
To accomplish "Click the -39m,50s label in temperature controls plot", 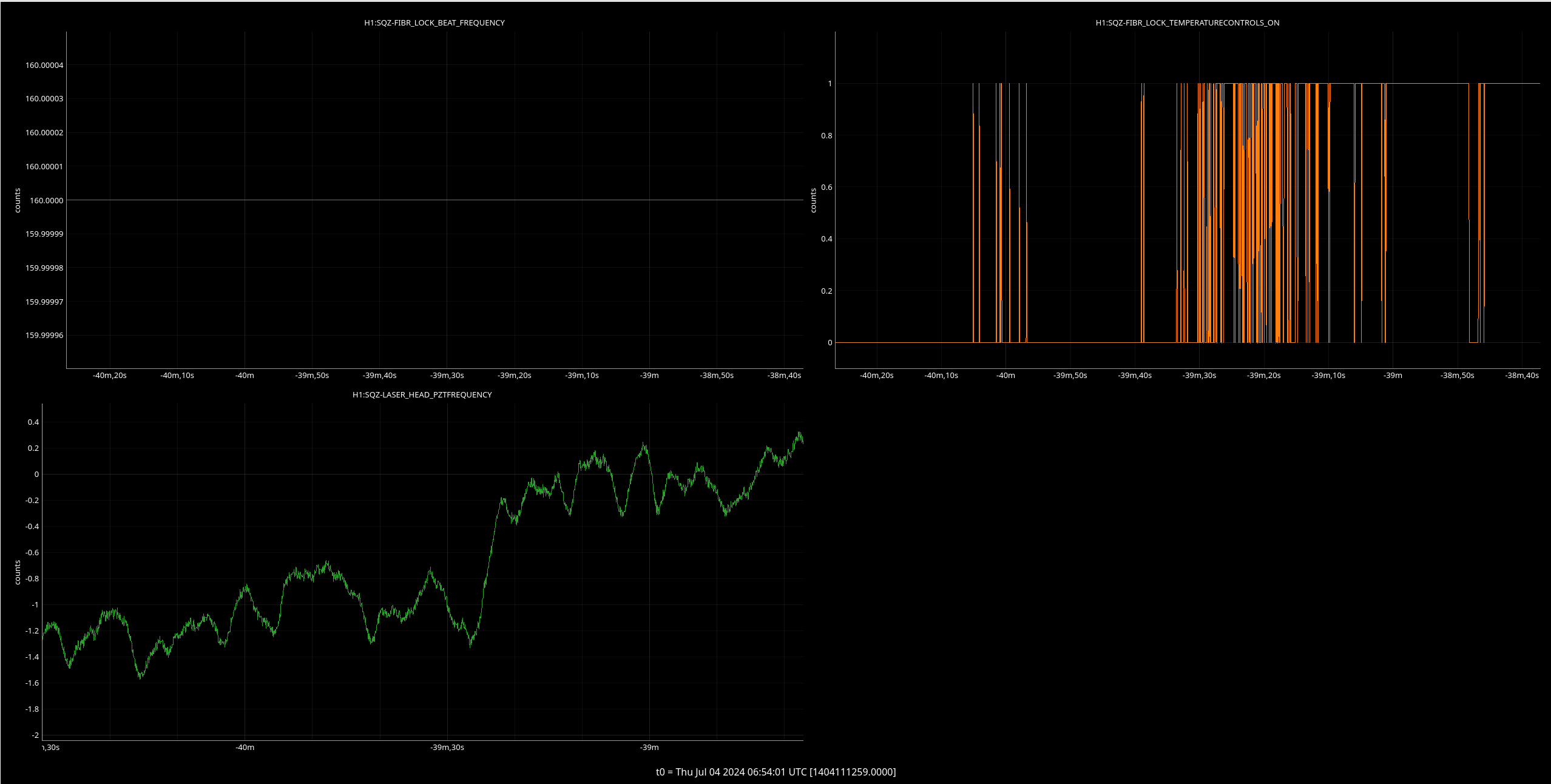I will (x=1070, y=375).
